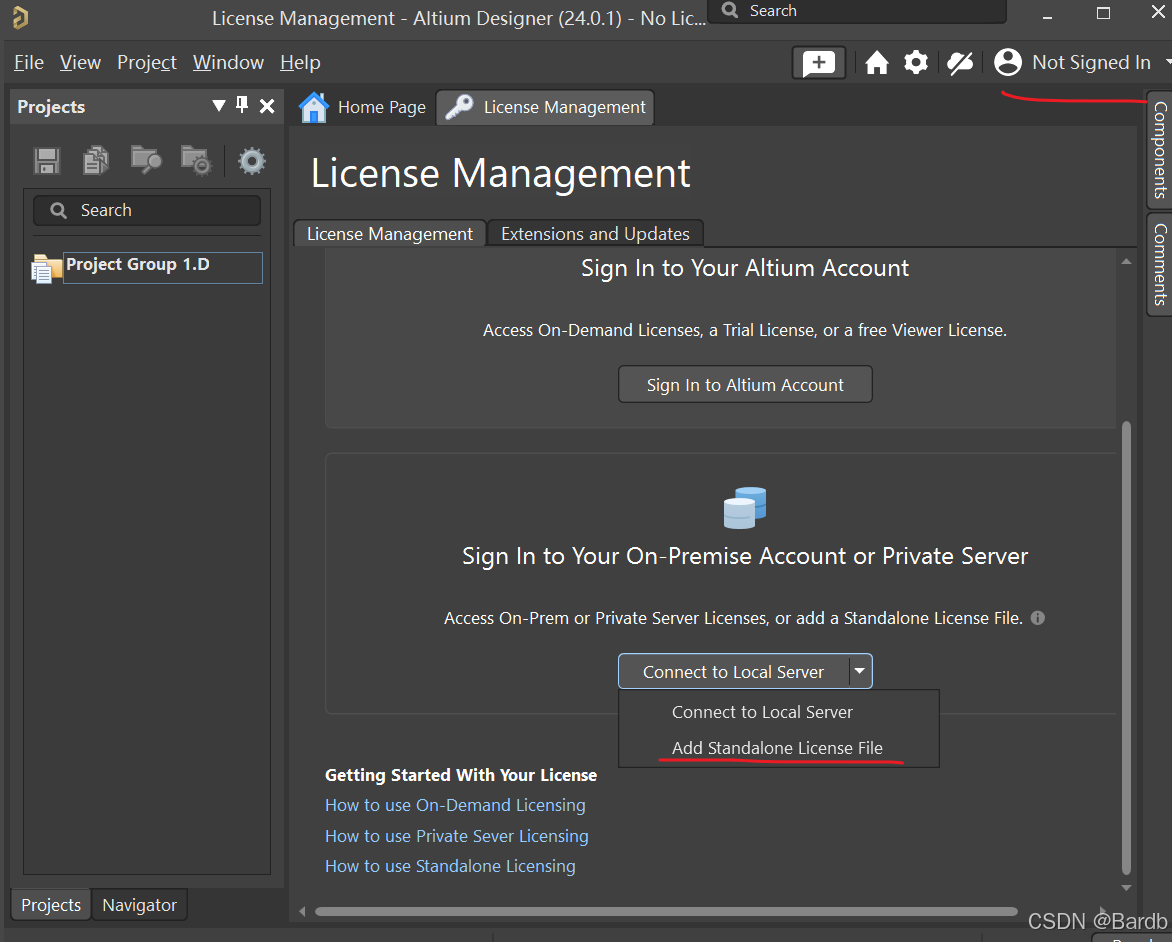
Task: Click the copy documents icon in the Projects panel
Action: click(96, 160)
